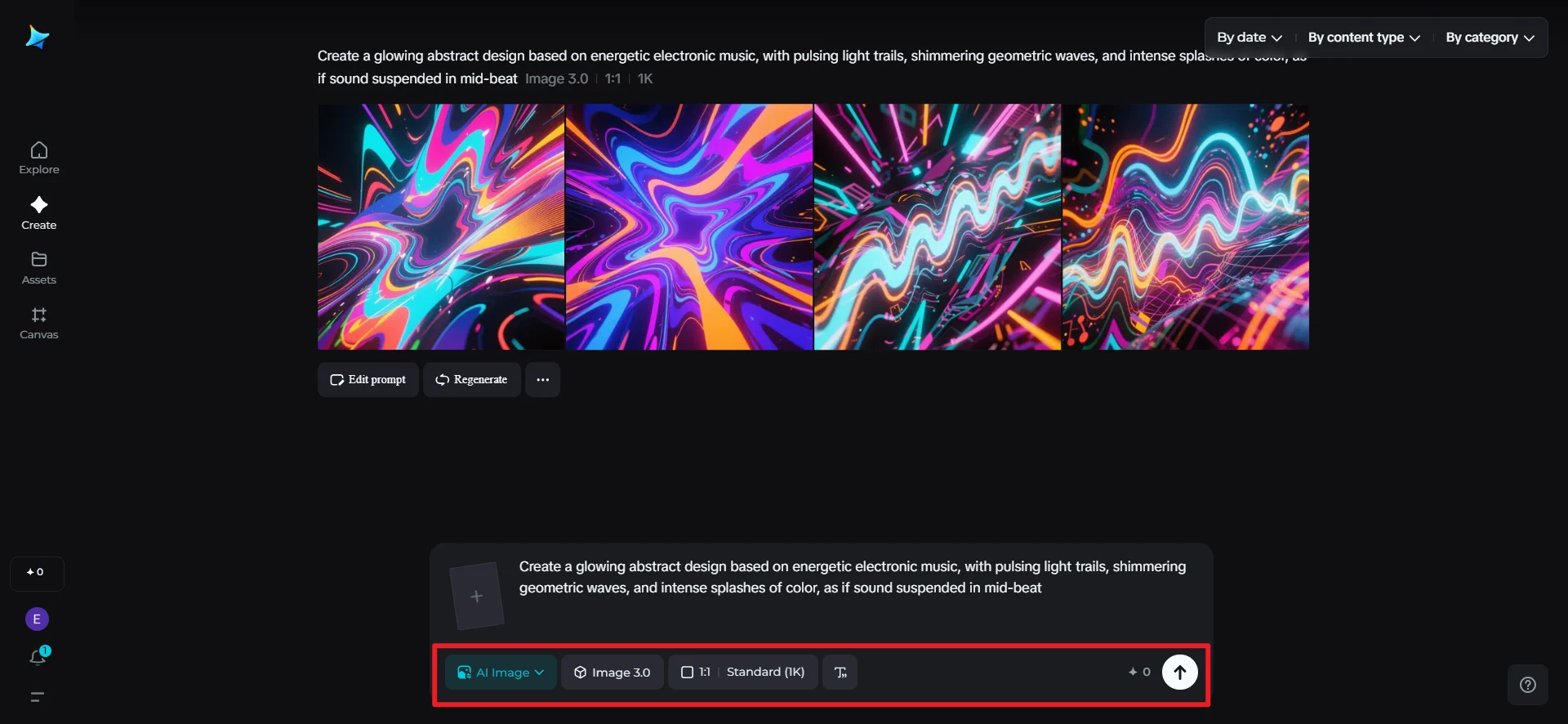Image resolution: width=1568 pixels, height=724 pixels.
Task: Expand the By date filter
Action: (x=1249, y=38)
